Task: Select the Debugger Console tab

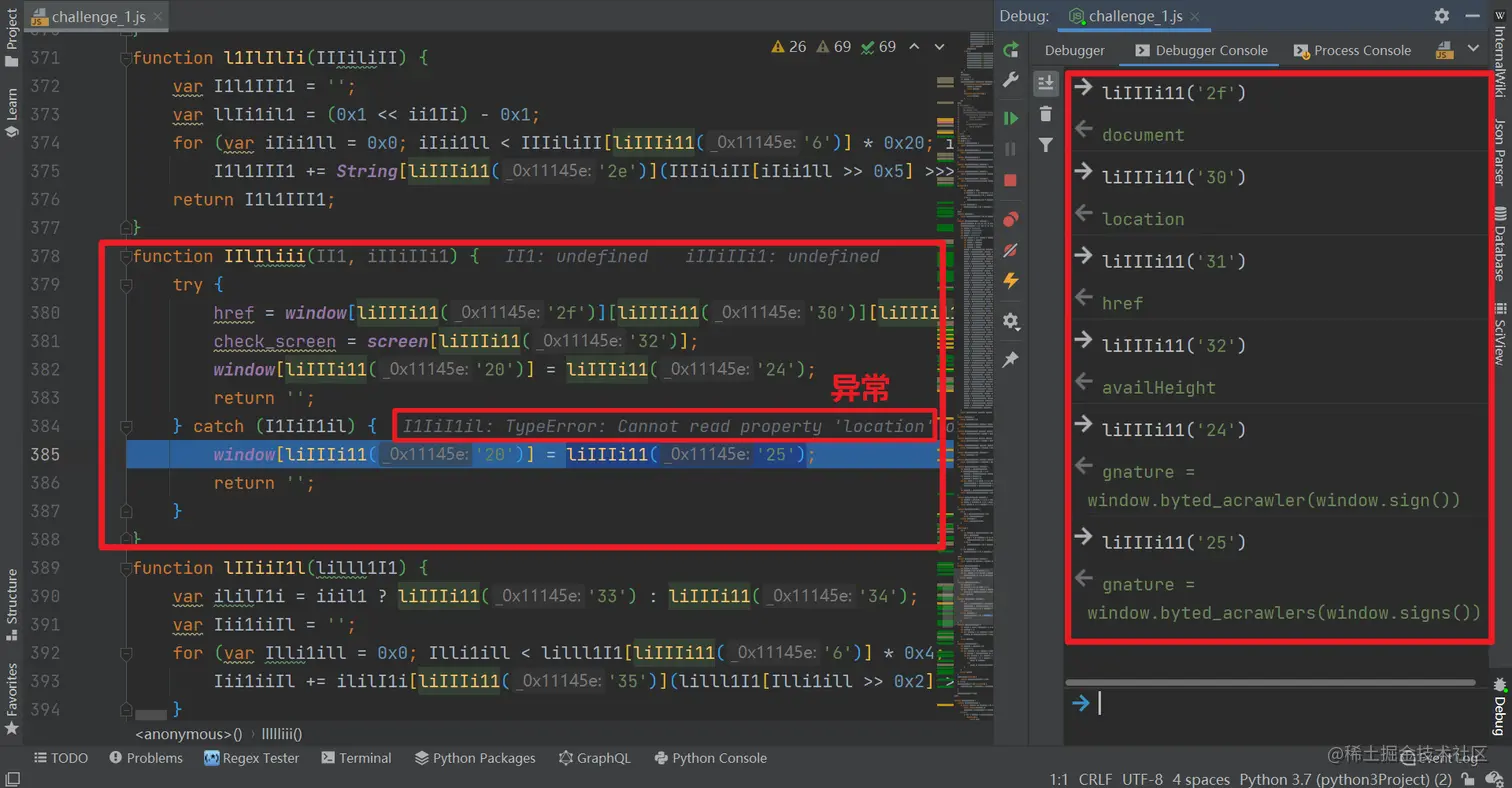Action: pos(1201,50)
